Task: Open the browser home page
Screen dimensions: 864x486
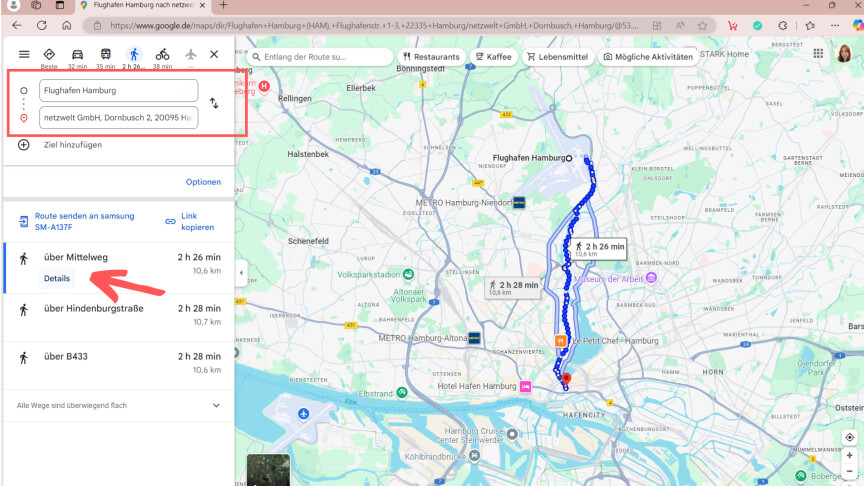Action: (67, 25)
